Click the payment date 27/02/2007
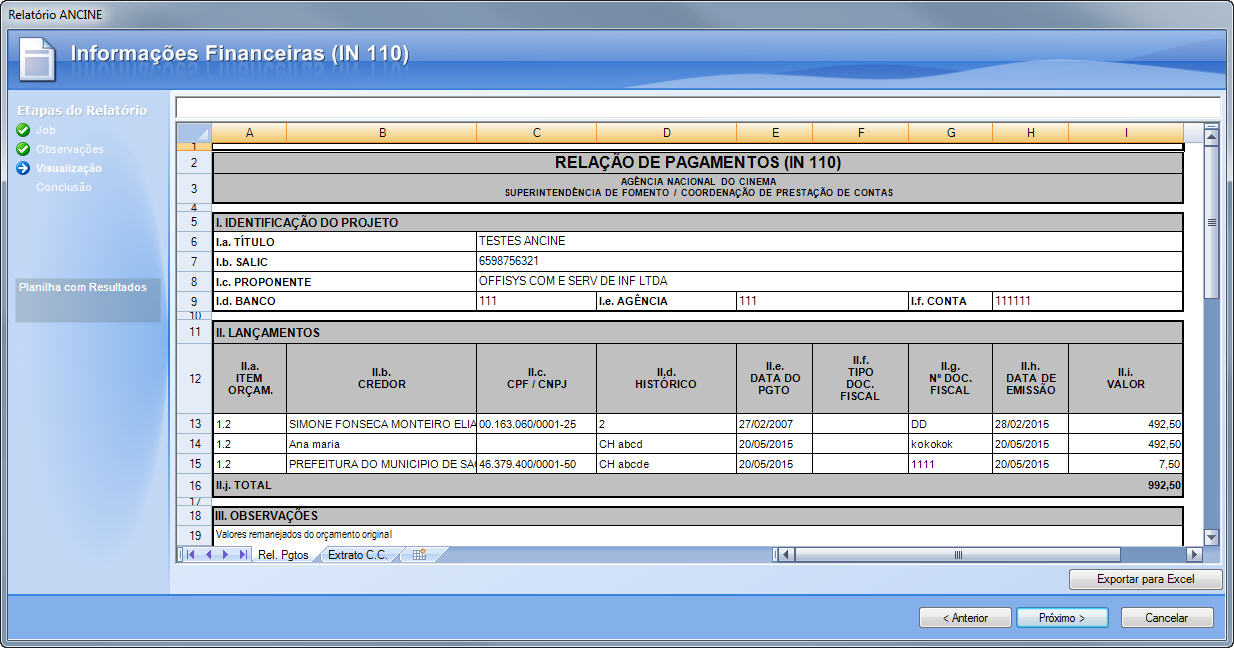Viewport: 1234px width, 648px height. [775, 424]
